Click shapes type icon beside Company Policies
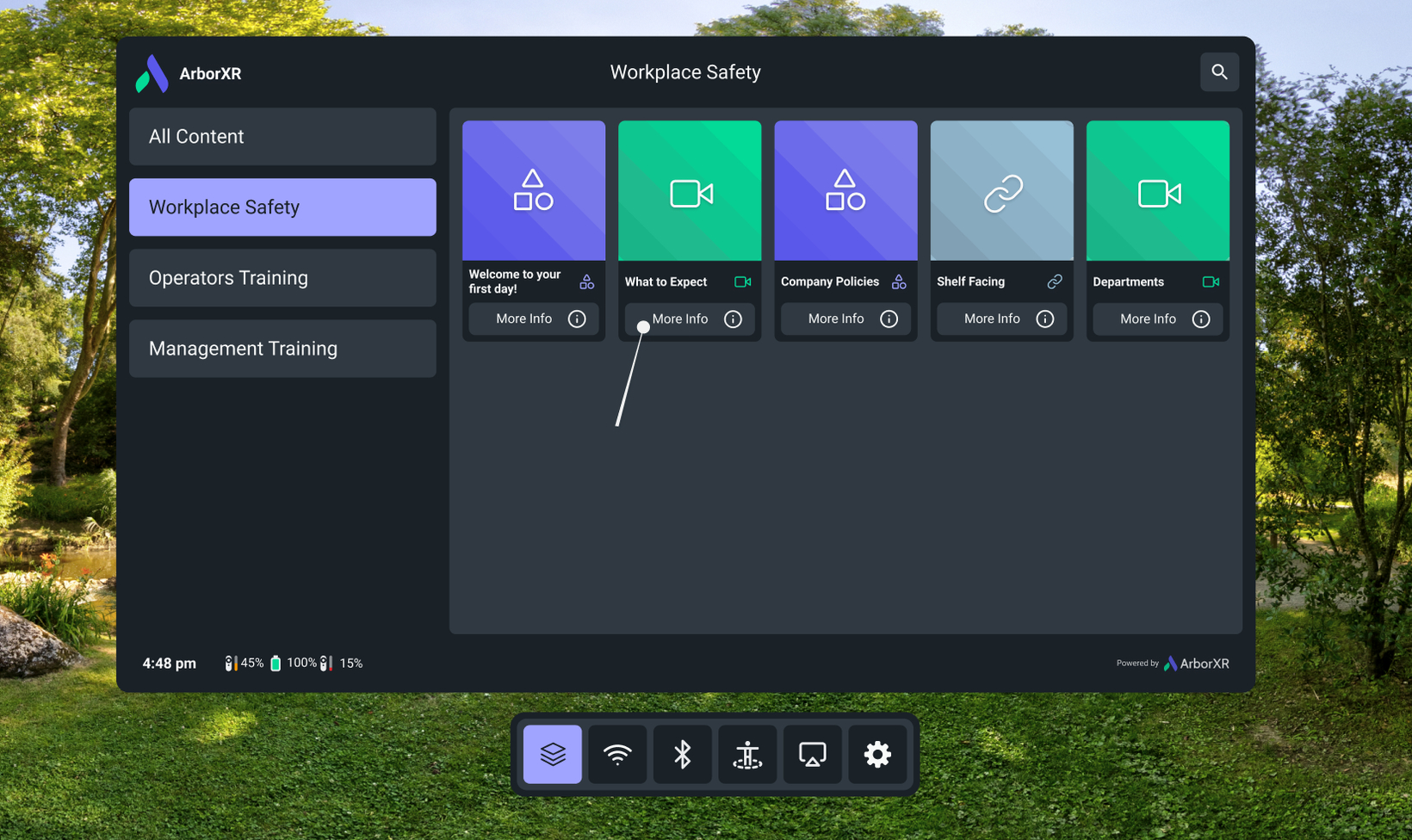The width and height of the screenshot is (1412, 840). [x=899, y=282]
